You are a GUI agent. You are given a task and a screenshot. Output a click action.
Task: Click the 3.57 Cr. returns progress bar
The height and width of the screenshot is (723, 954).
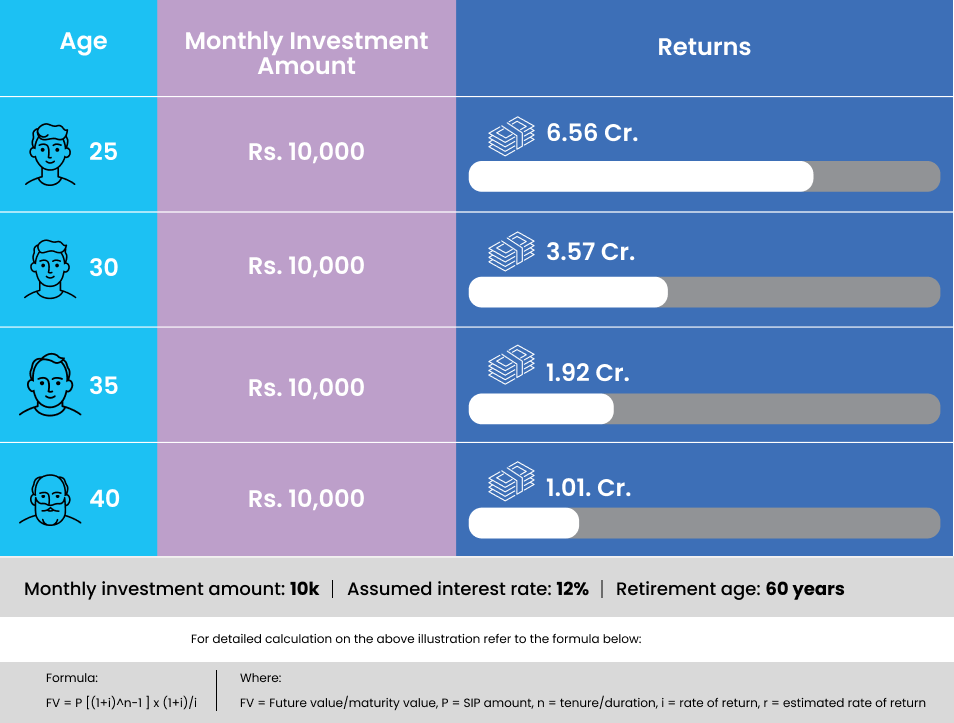704,292
